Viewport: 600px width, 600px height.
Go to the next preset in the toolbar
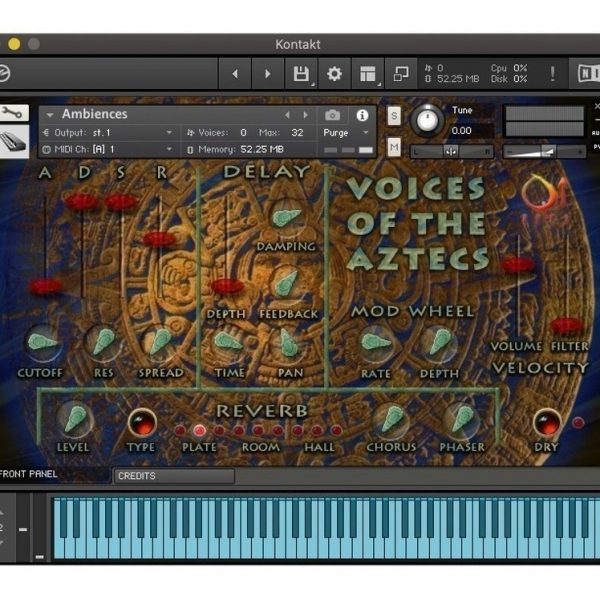[x=267, y=73]
